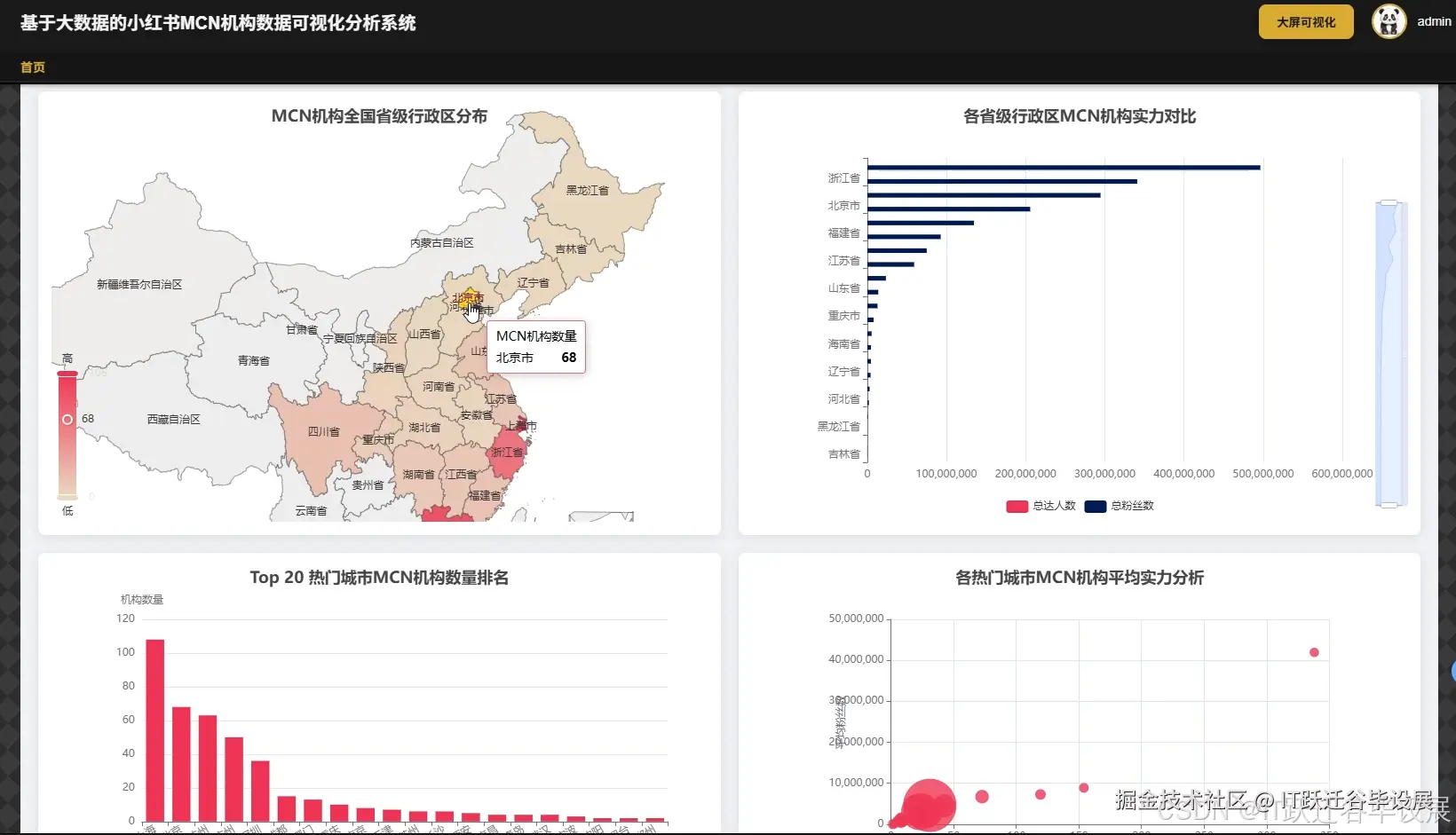This screenshot has height=835, width=1456.
Task: Select 云南省 on the map
Action: point(311,511)
